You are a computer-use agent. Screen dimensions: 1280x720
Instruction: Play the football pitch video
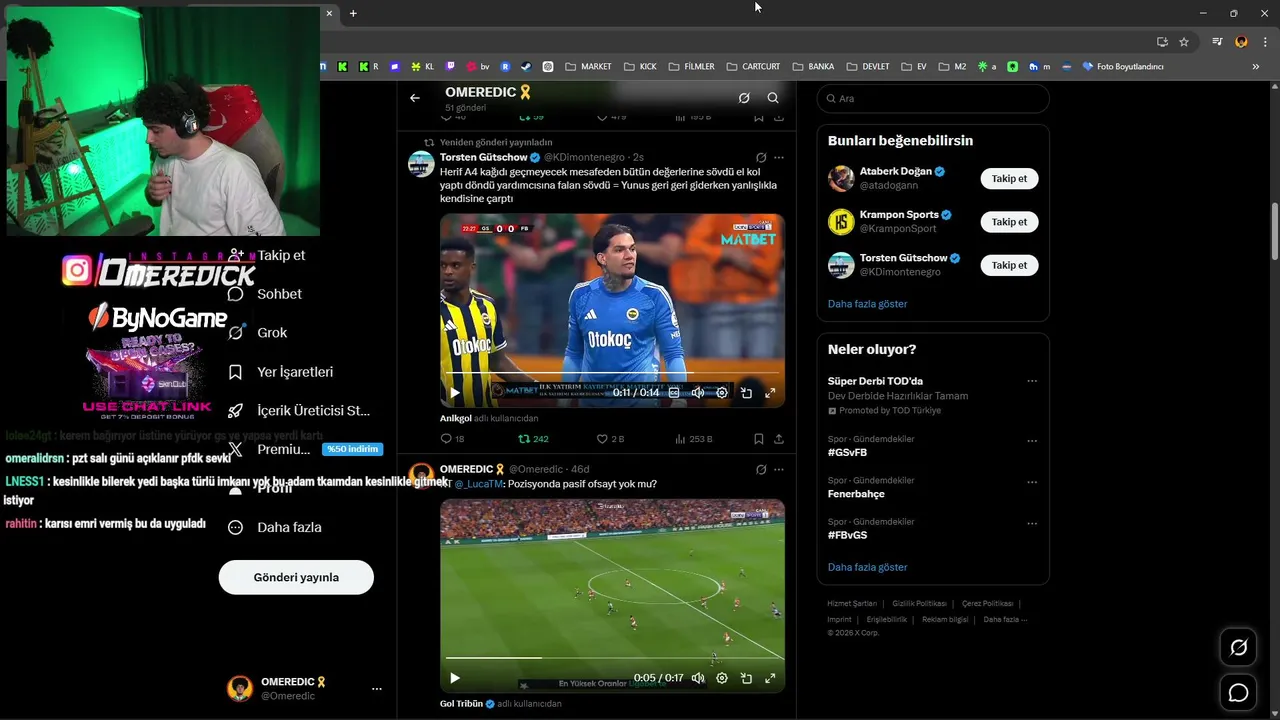click(455, 678)
